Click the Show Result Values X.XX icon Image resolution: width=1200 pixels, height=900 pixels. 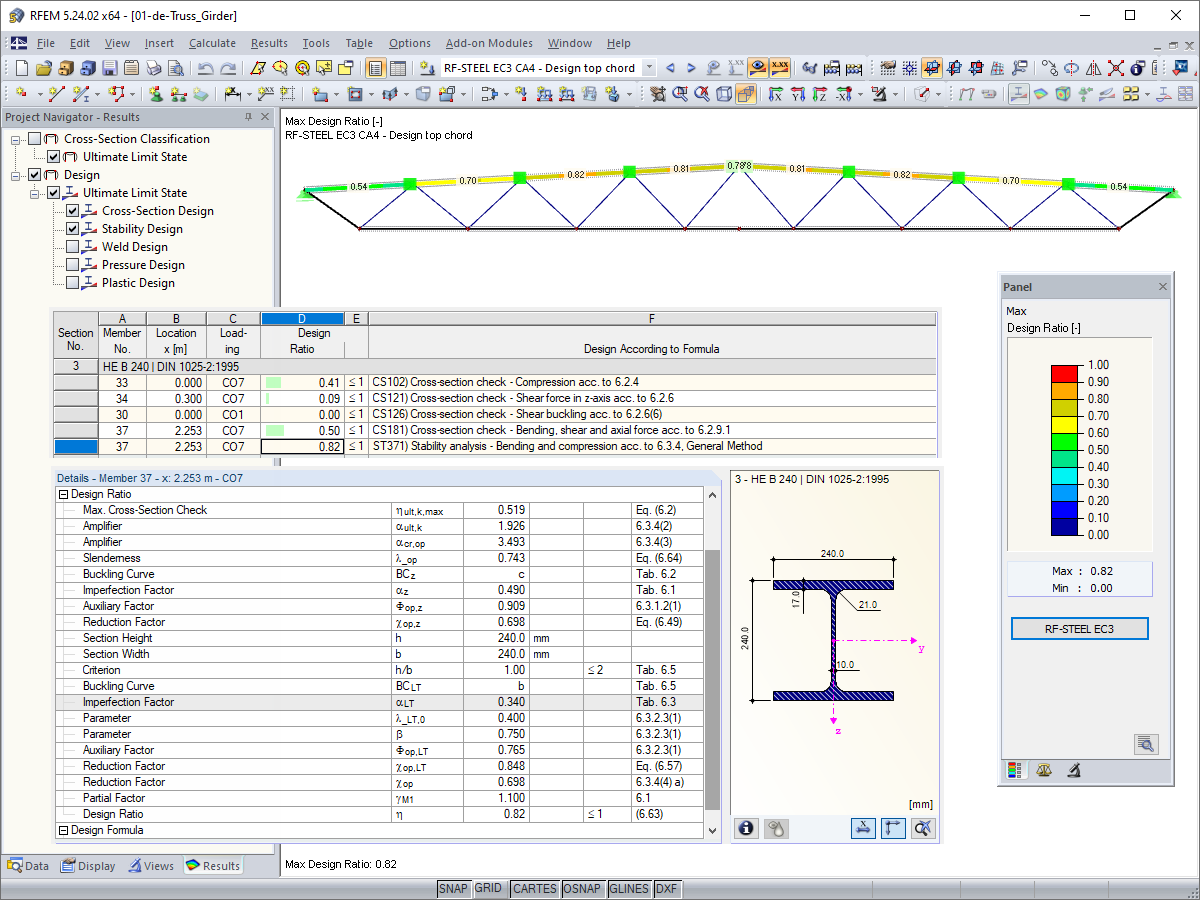coord(780,67)
